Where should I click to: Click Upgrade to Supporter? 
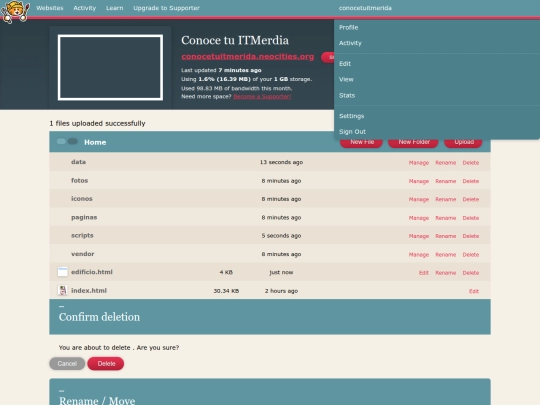coord(166,8)
